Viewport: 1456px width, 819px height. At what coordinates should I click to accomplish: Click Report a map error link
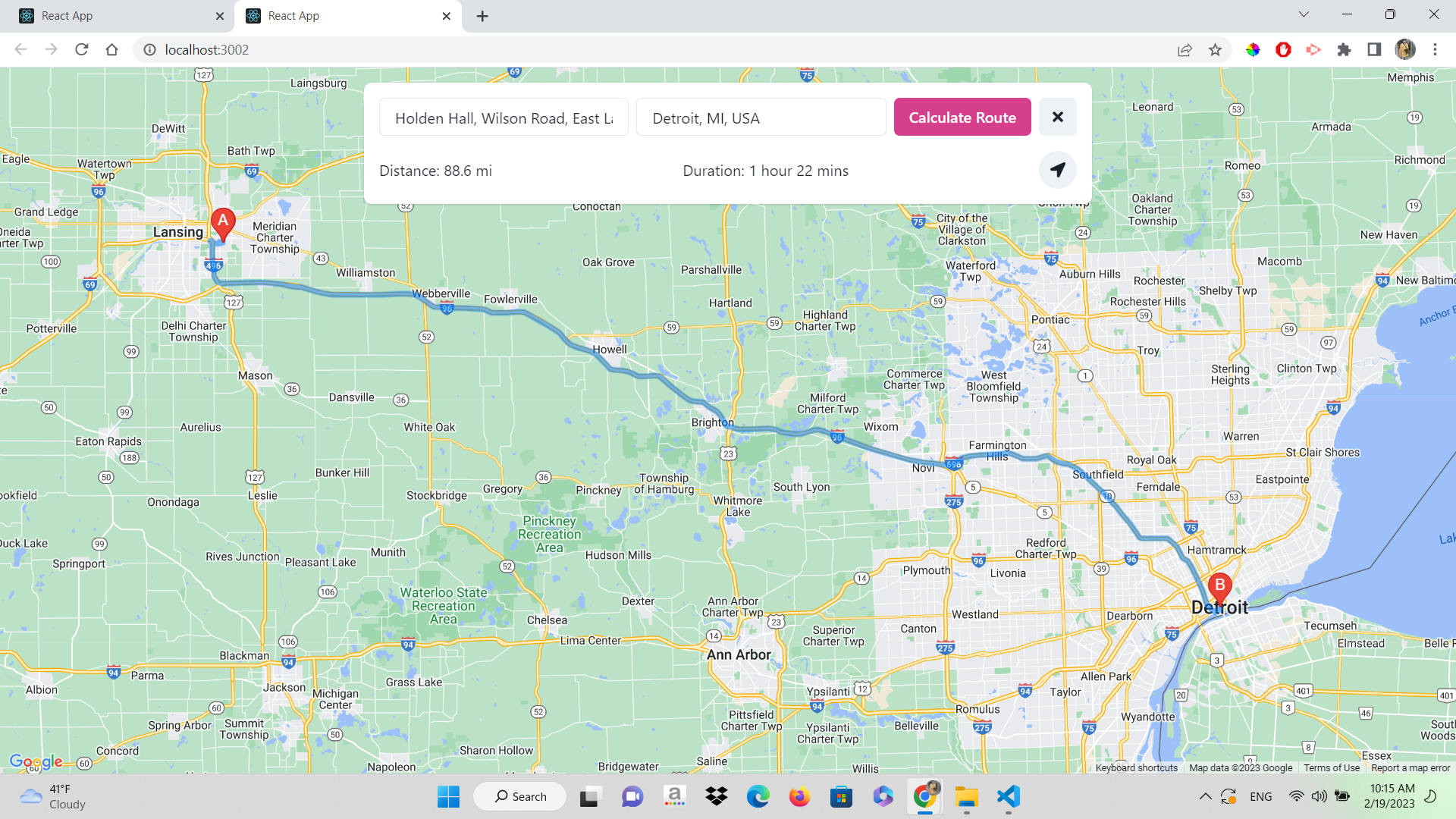(x=1410, y=767)
